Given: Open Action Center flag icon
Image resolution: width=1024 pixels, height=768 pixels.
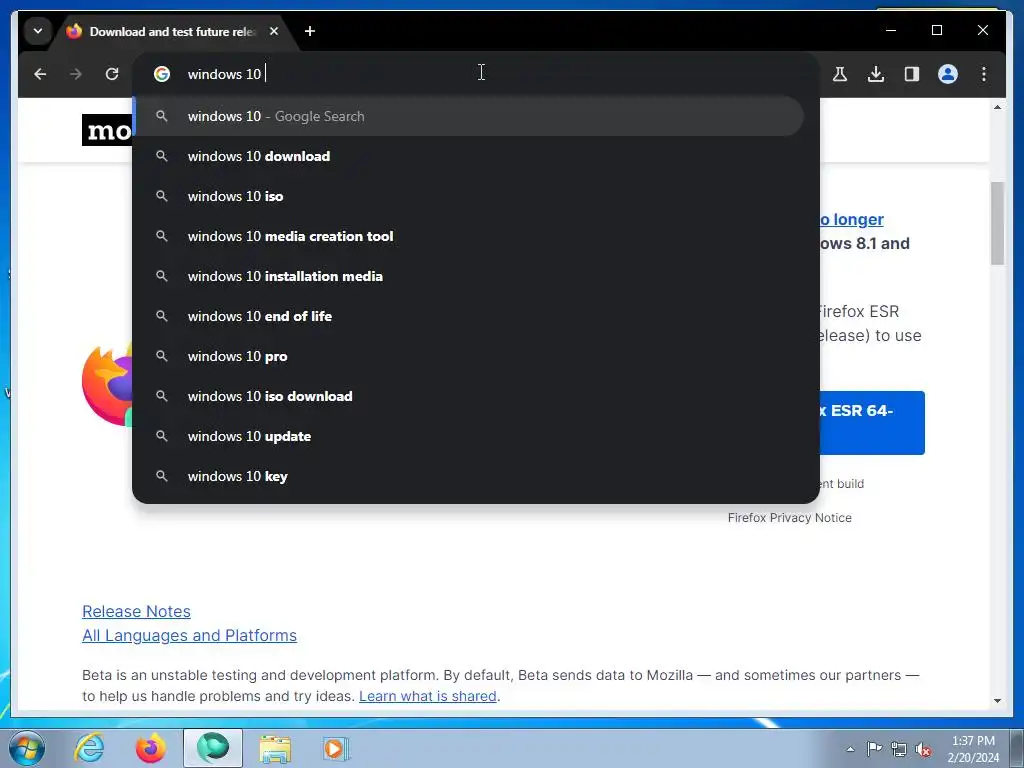Looking at the screenshot, I should (874, 748).
